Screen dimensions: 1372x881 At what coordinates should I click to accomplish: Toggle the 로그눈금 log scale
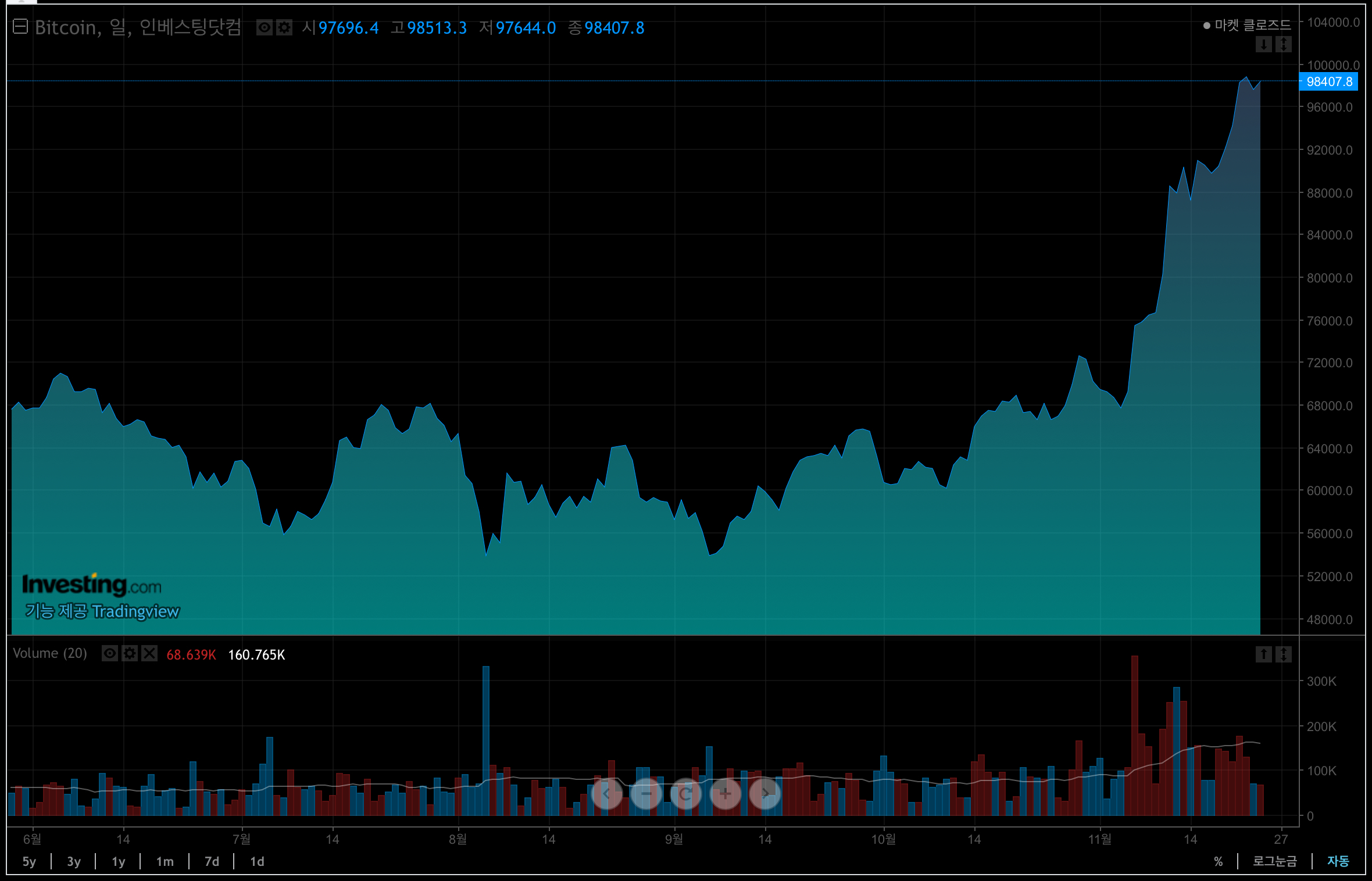tap(1274, 861)
